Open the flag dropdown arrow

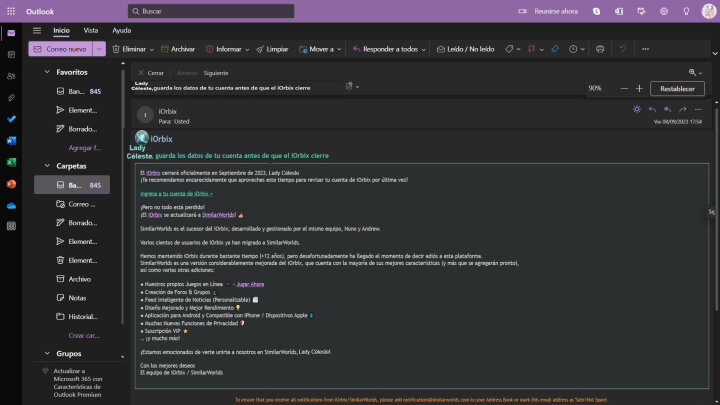tap(541, 50)
